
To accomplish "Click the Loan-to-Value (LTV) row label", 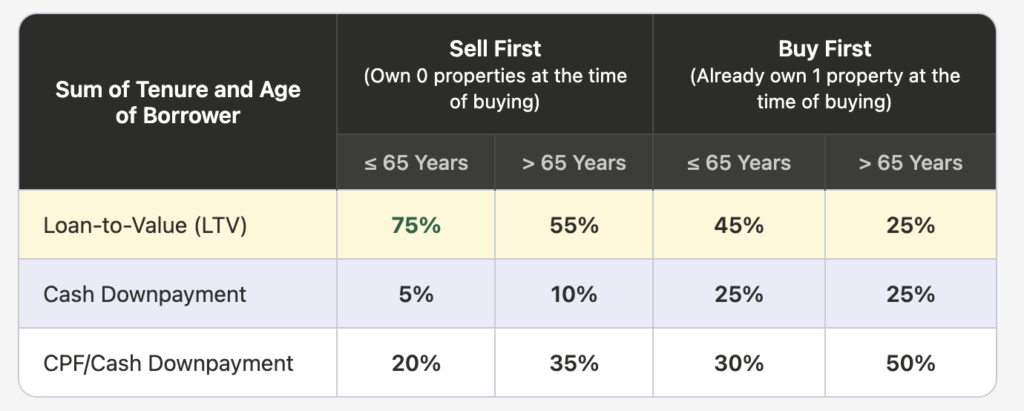I will pos(145,225).
